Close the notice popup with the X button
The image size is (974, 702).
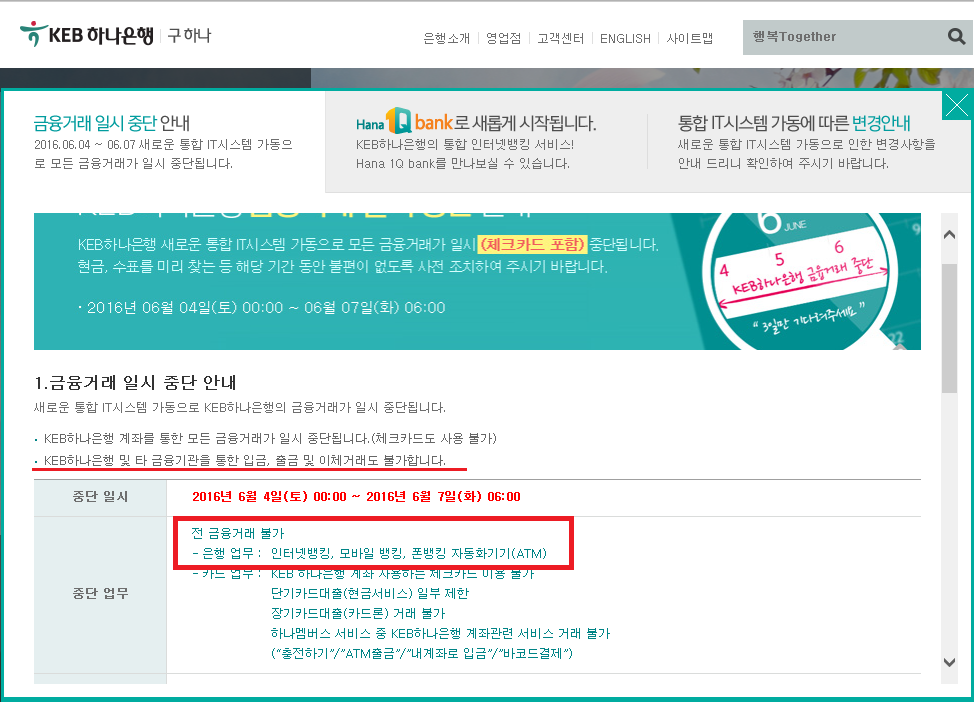point(957,105)
